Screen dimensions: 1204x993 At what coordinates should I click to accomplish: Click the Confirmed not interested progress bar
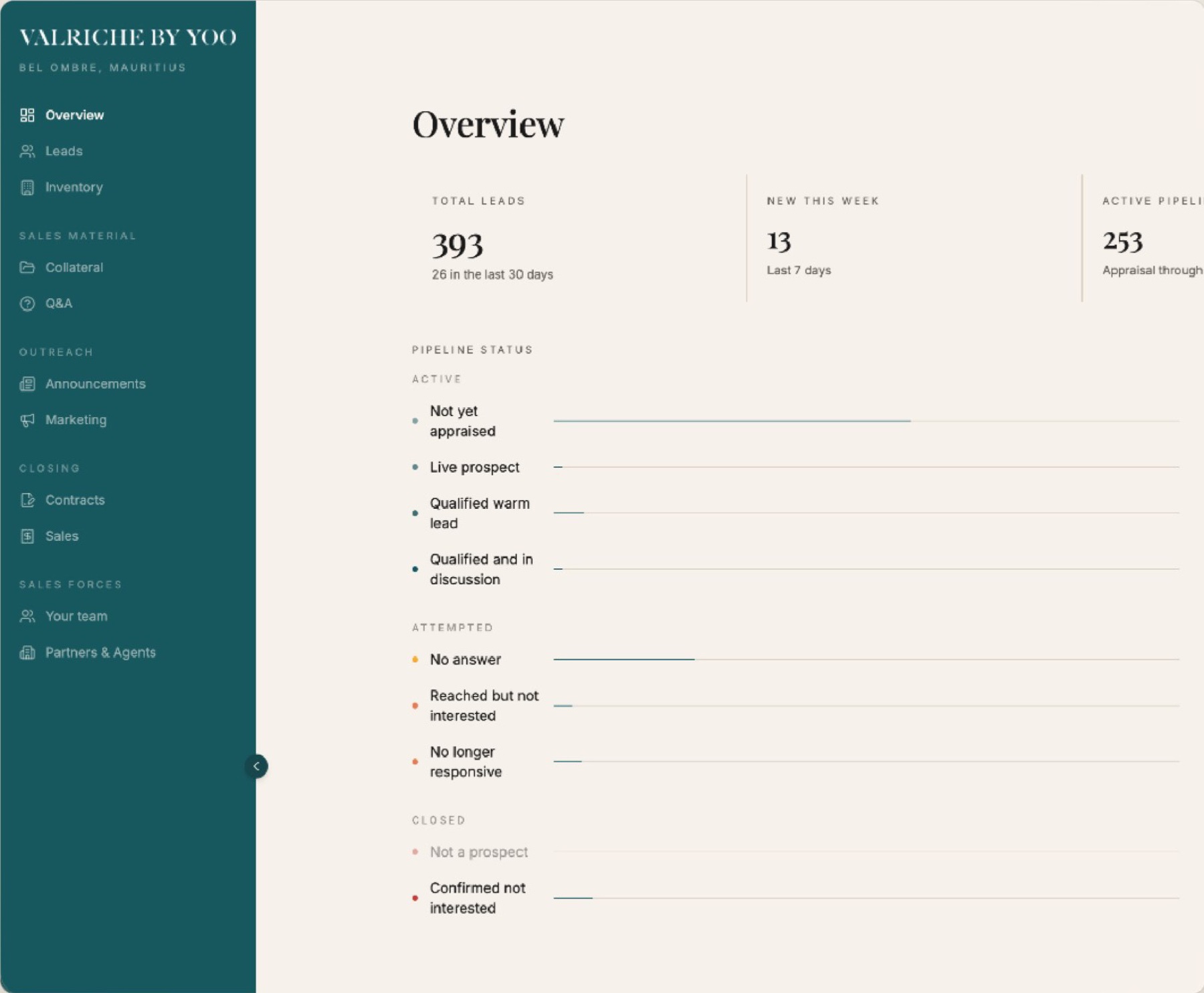click(x=866, y=898)
